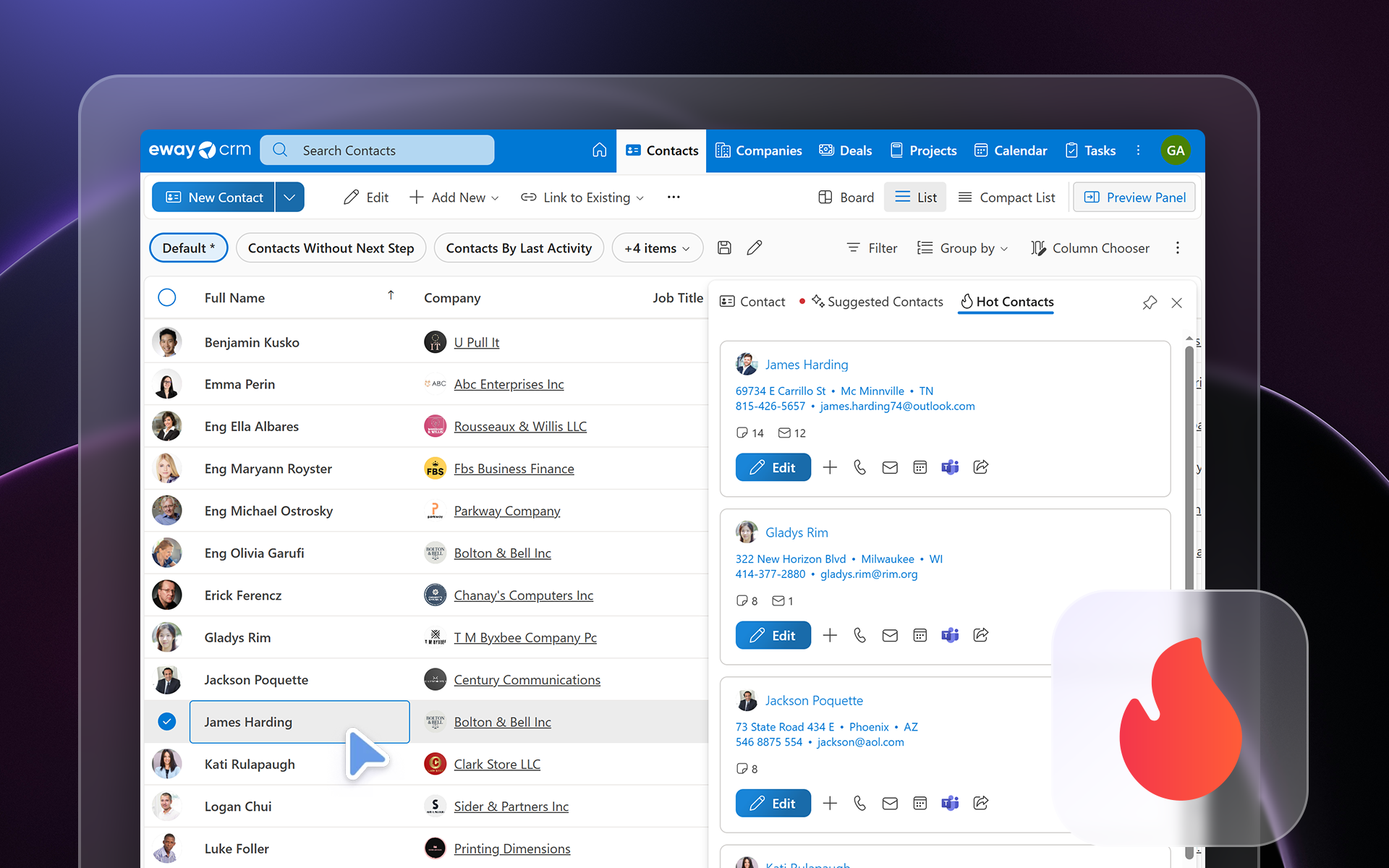Click Edit button on Jackson Poquette card
The image size is (1389, 868).
click(x=773, y=803)
